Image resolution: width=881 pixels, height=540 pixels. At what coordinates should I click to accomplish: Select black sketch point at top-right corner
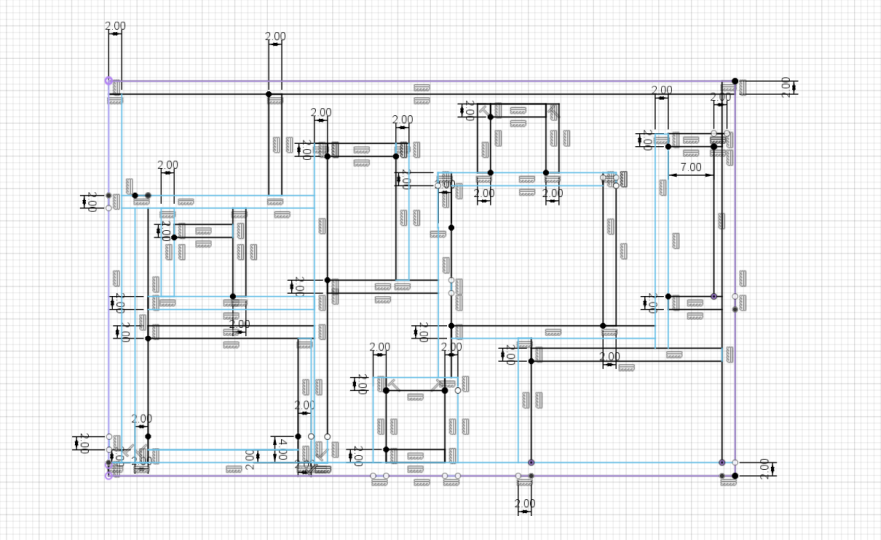coord(735,81)
